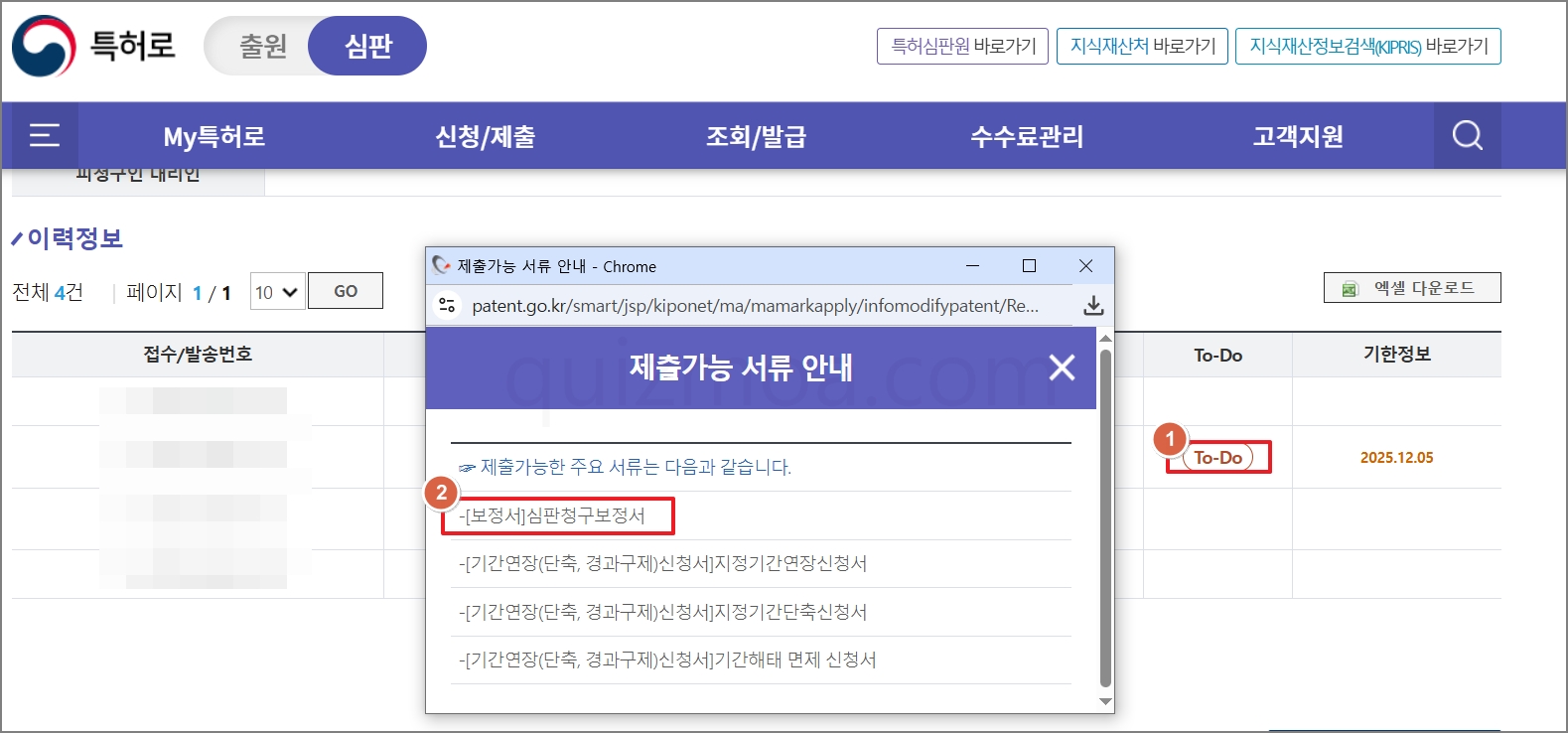Viewport: 1568px width, 733px height.
Task: Switch the toggle to 심판
Action: coord(367,46)
